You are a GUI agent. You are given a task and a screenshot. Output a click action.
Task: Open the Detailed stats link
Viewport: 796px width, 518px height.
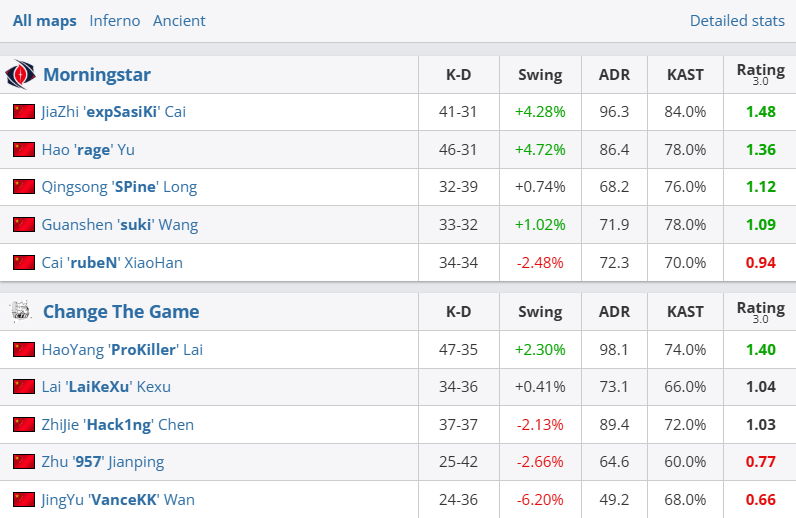(x=737, y=20)
